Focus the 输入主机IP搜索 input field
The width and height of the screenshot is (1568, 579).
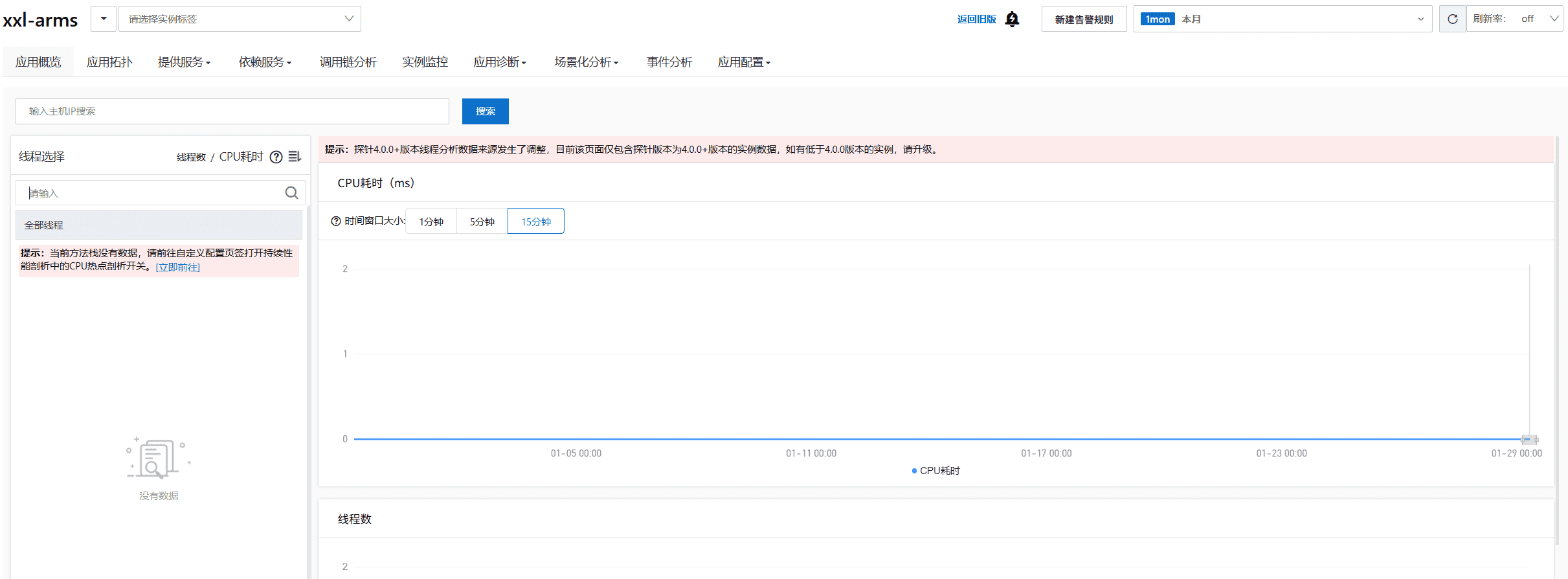pos(232,111)
